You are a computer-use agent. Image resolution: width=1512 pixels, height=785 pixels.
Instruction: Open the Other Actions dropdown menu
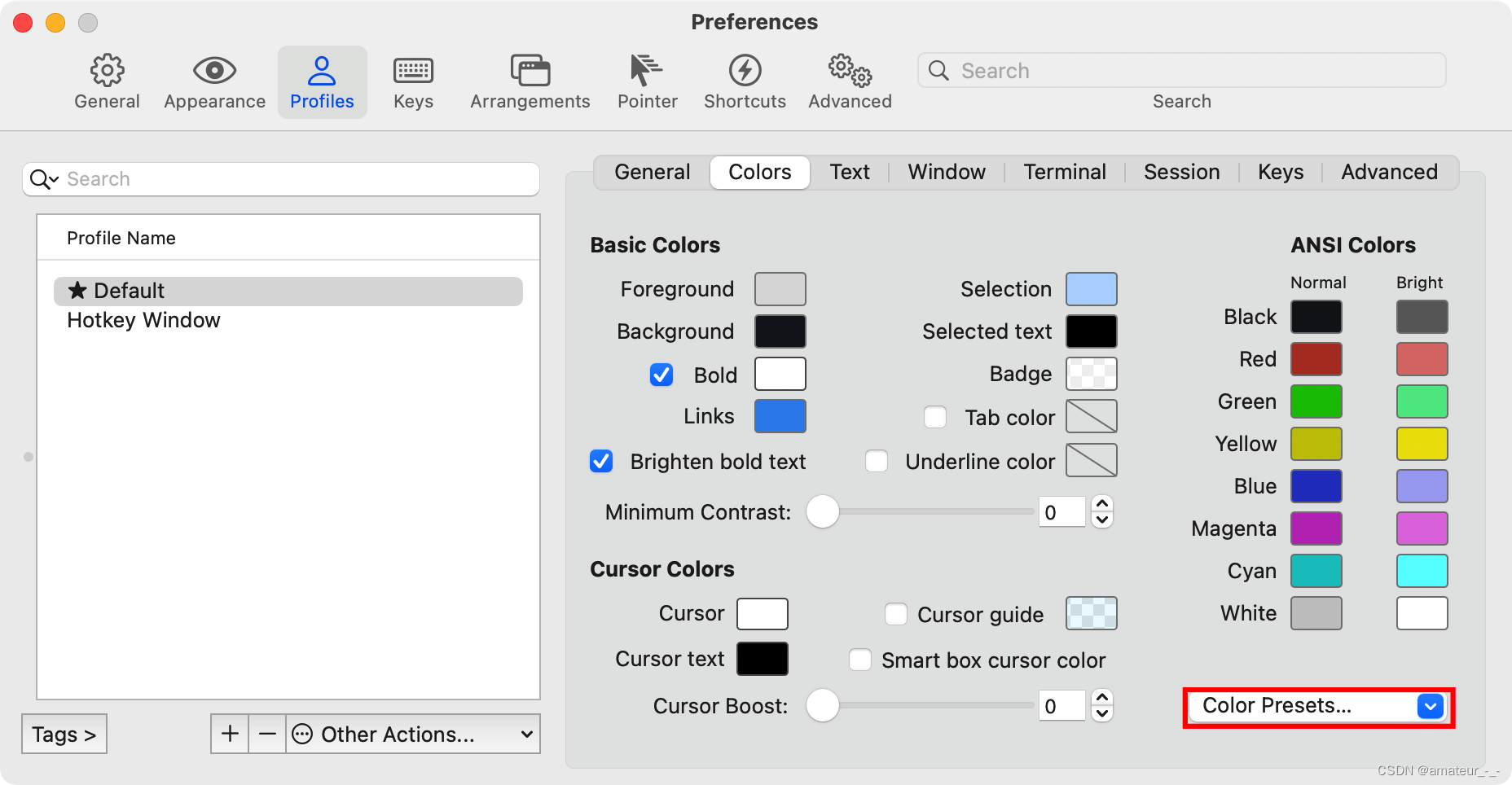(x=413, y=734)
